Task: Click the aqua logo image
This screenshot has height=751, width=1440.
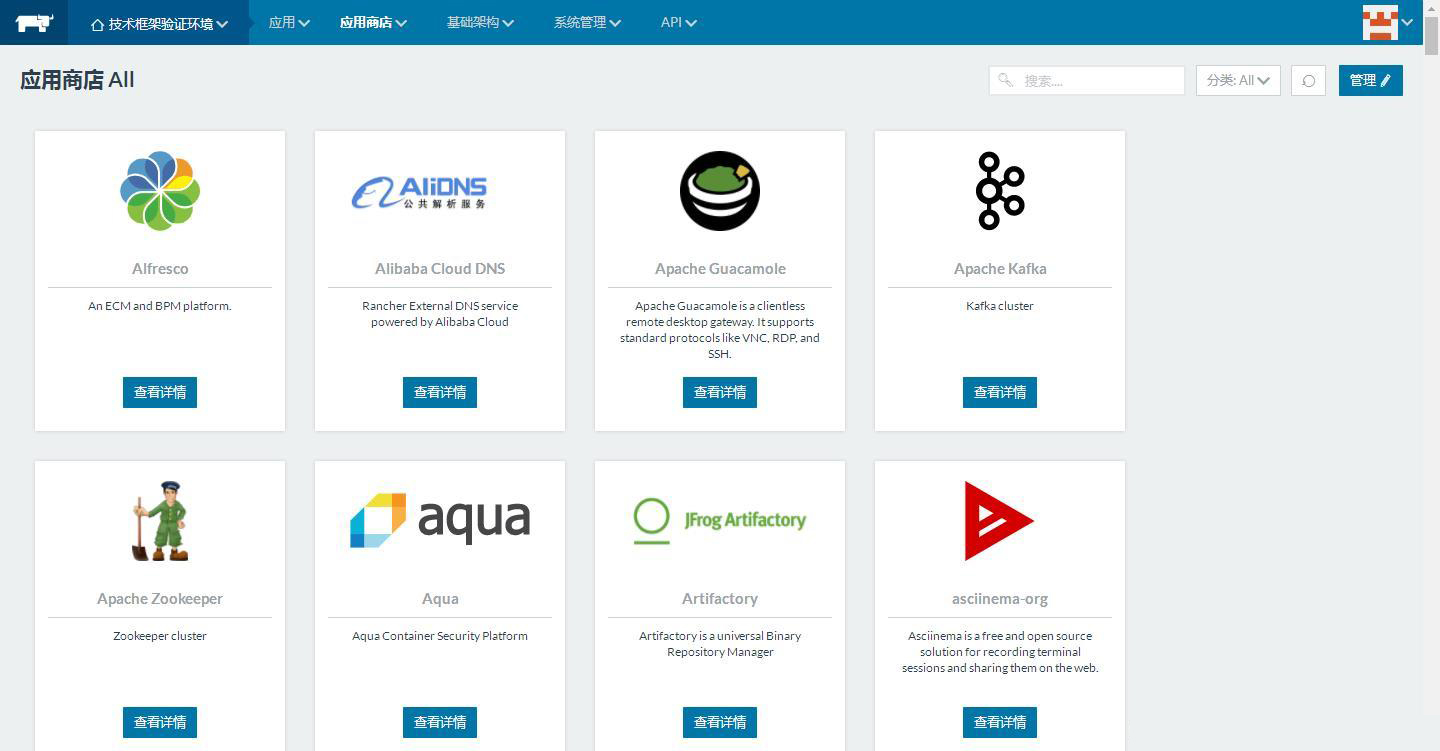Action: pyautogui.click(x=440, y=520)
